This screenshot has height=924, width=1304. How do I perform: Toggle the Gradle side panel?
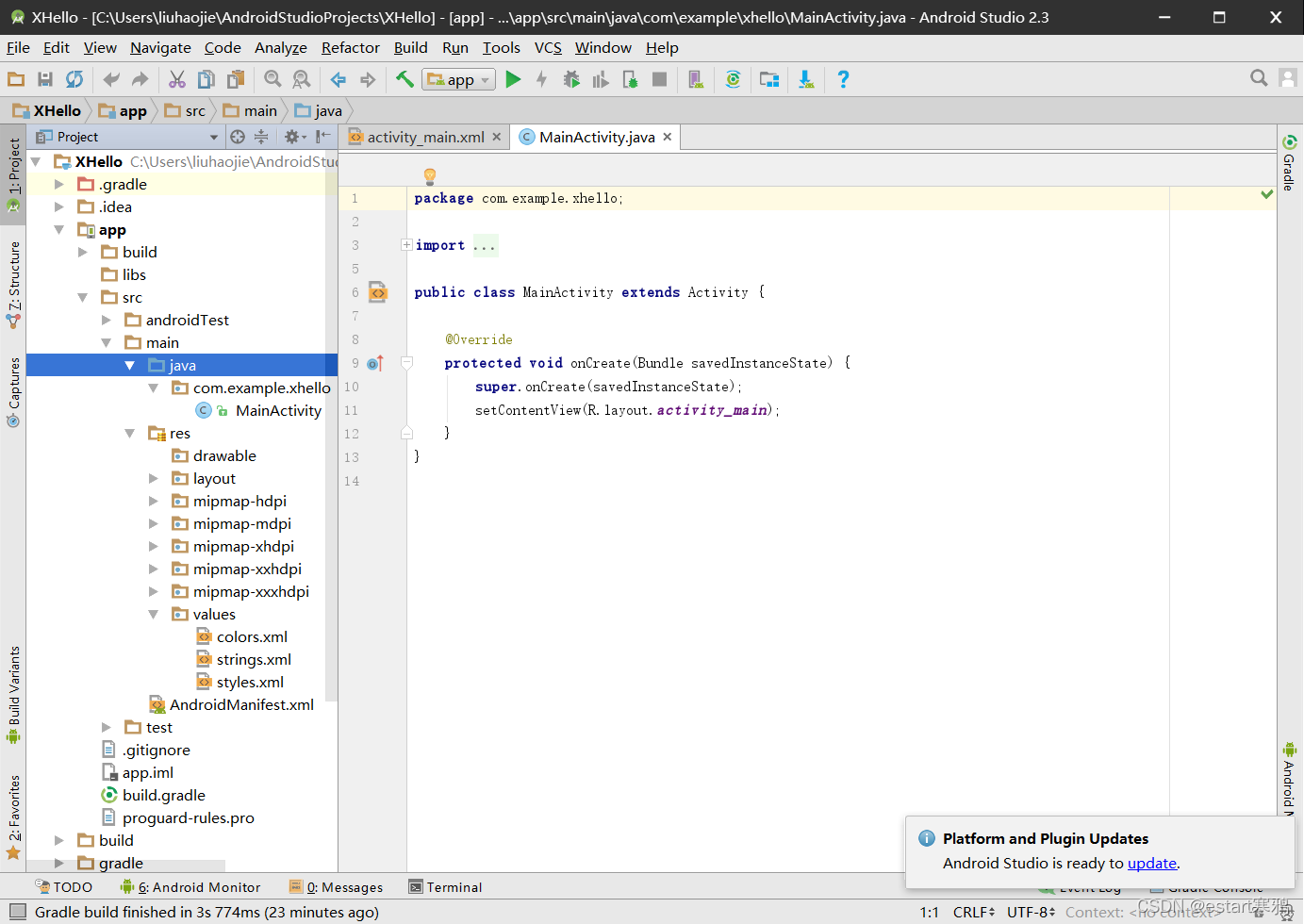click(1289, 163)
